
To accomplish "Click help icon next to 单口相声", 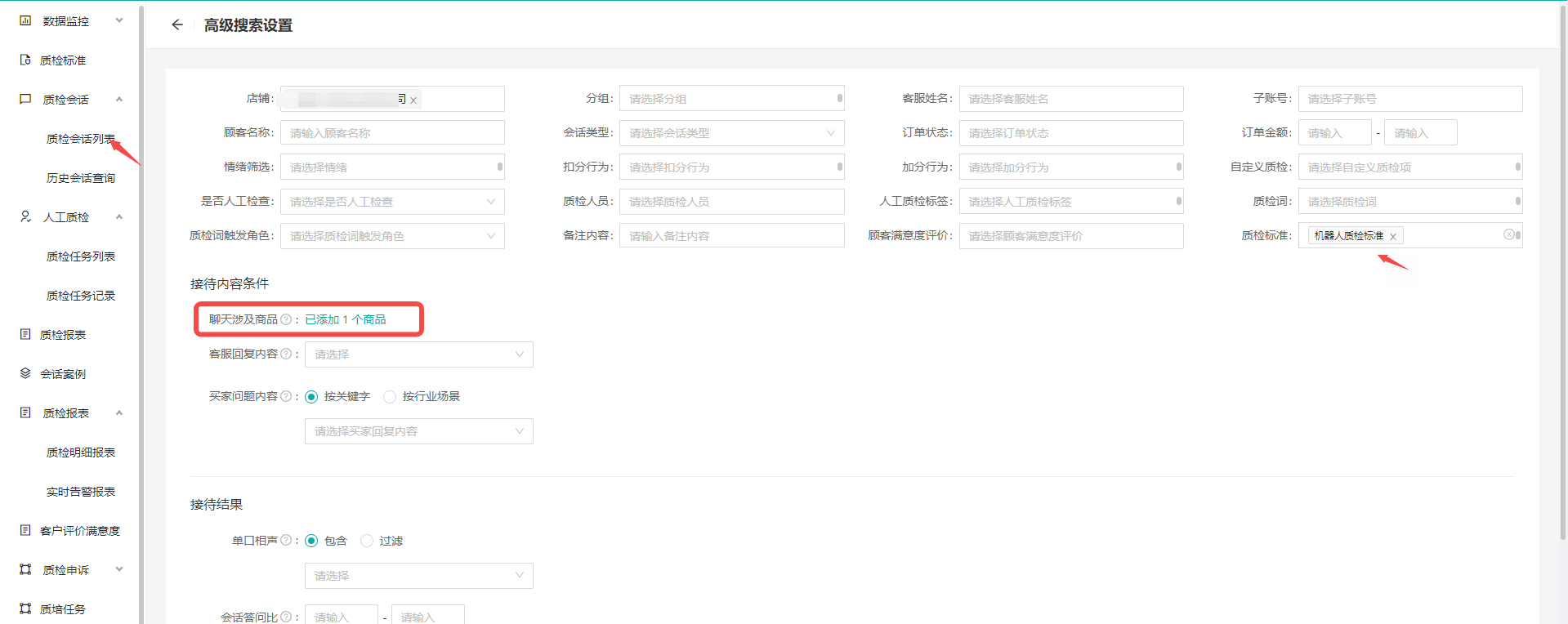I will tap(286, 540).
